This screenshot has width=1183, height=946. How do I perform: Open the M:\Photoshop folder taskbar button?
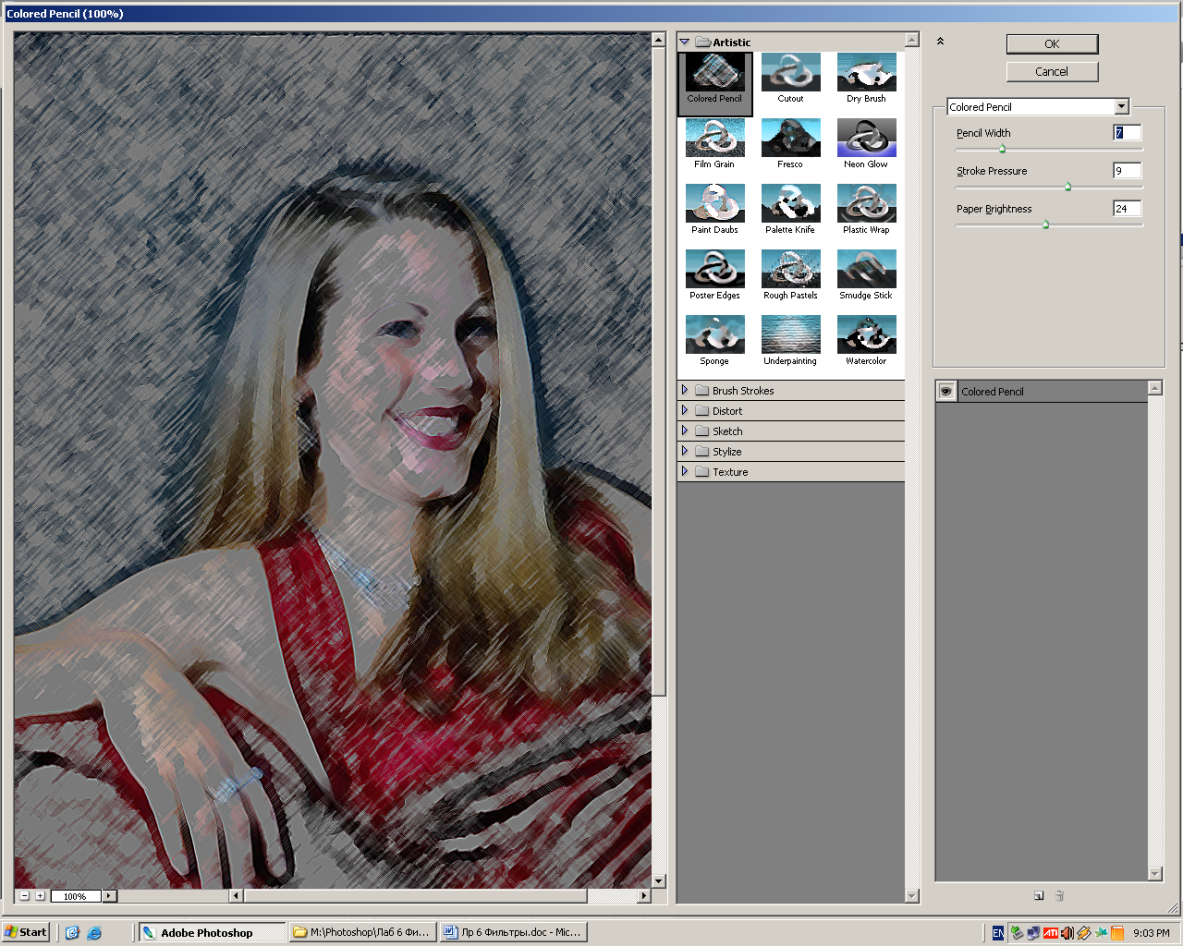[x=361, y=932]
